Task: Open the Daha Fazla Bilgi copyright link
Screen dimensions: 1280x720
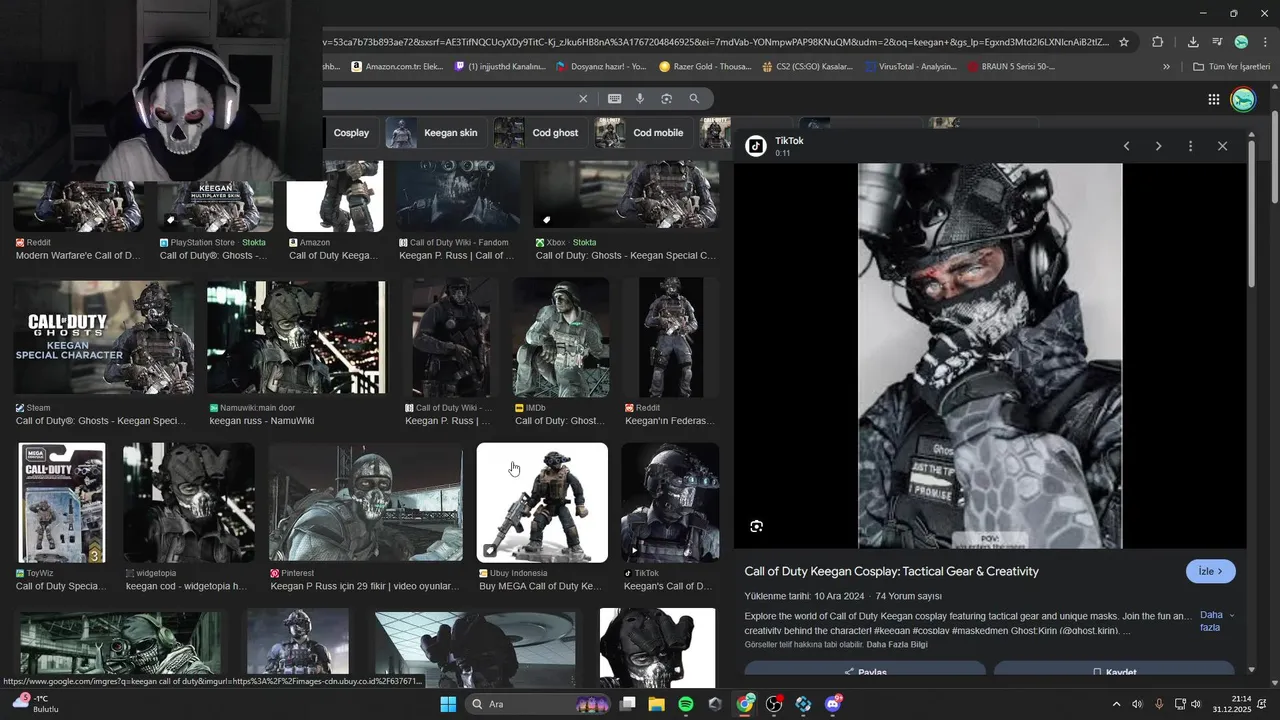Action: (x=897, y=645)
